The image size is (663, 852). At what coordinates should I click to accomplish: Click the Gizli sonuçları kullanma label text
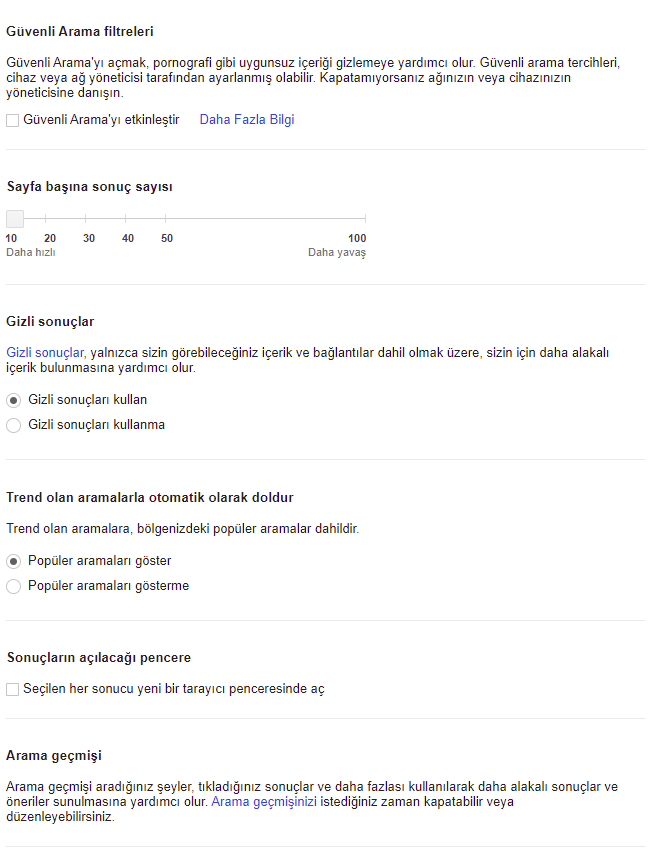(x=96, y=425)
